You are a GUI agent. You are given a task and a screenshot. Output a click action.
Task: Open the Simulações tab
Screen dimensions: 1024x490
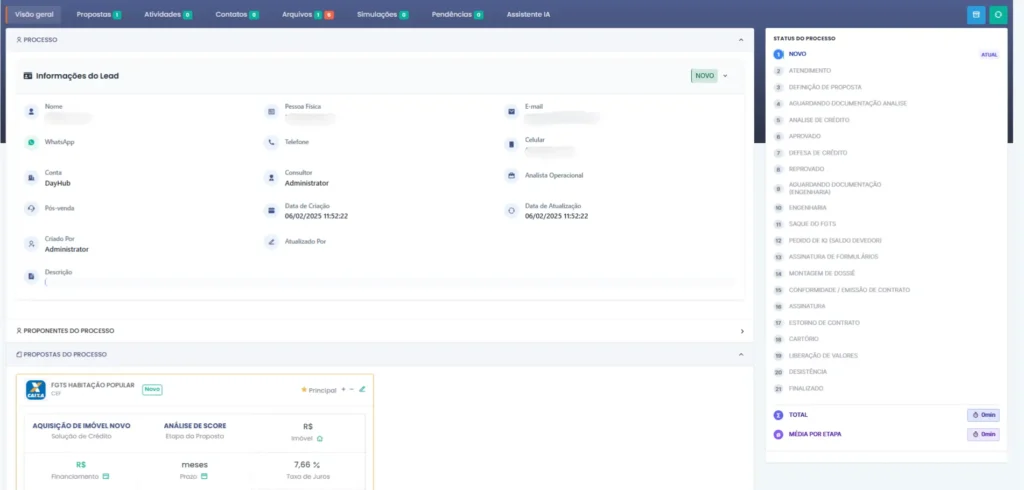coord(382,15)
